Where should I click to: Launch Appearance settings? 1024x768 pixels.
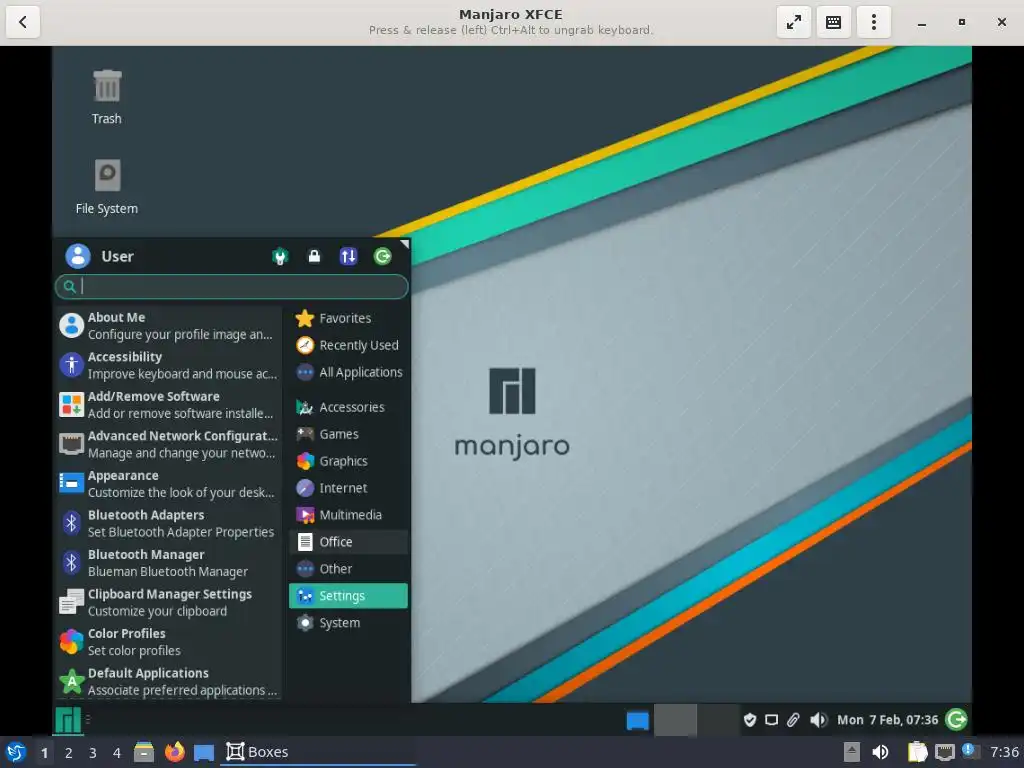[x=168, y=484]
